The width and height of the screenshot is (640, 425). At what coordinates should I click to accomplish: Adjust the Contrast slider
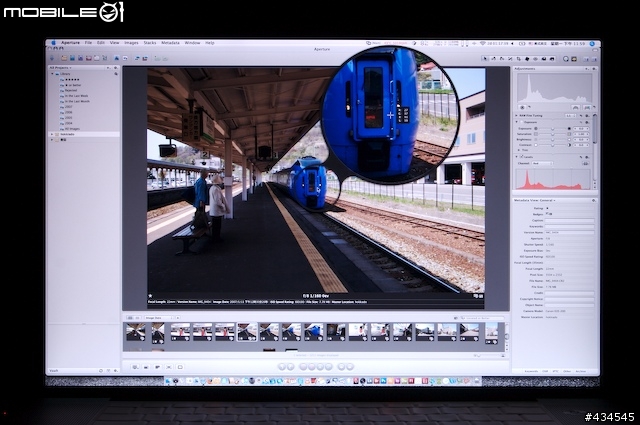[553, 145]
